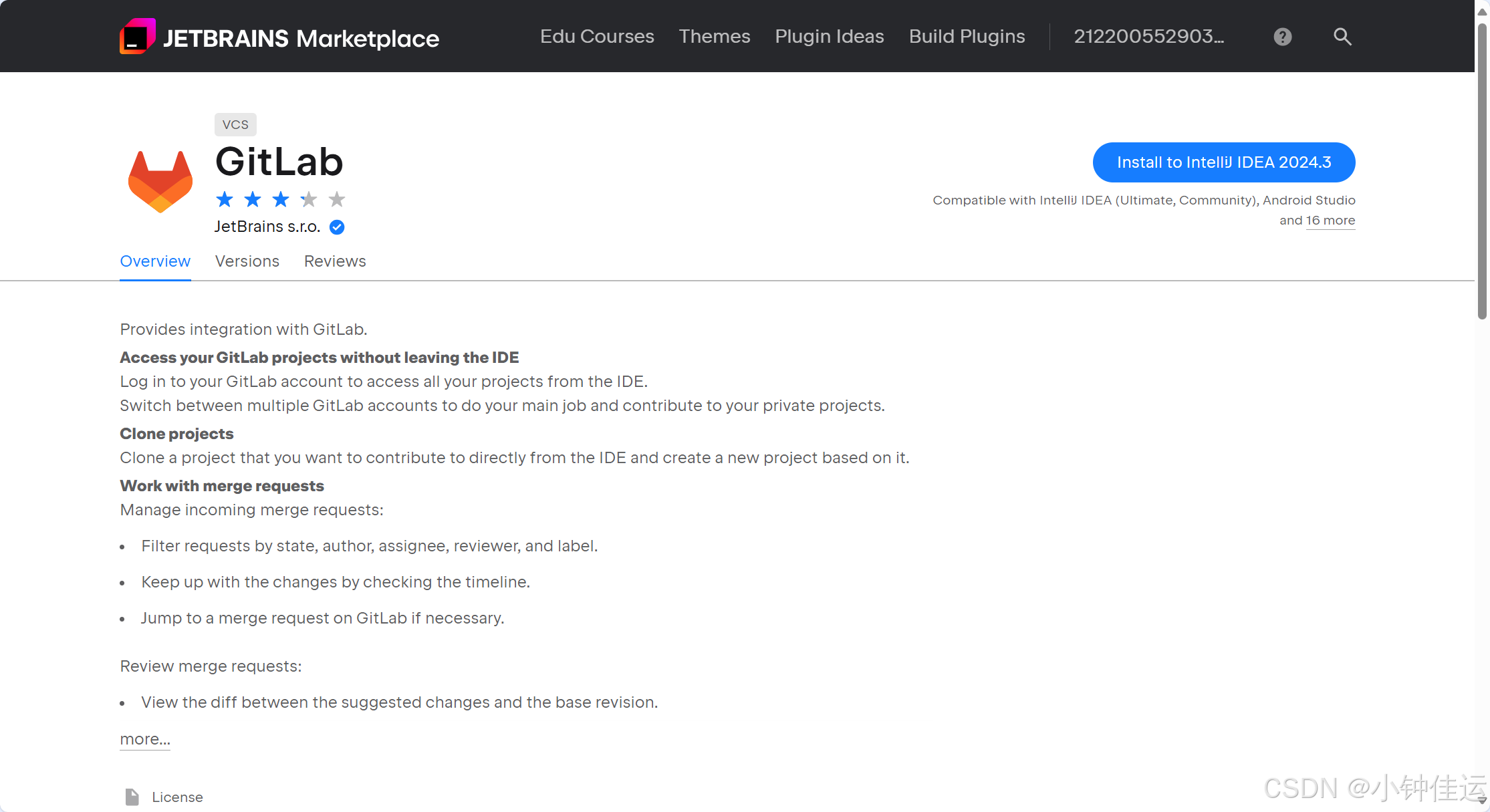Open the License link
Viewport: 1490px width, 812px height.
pyautogui.click(x=177, y=797)
